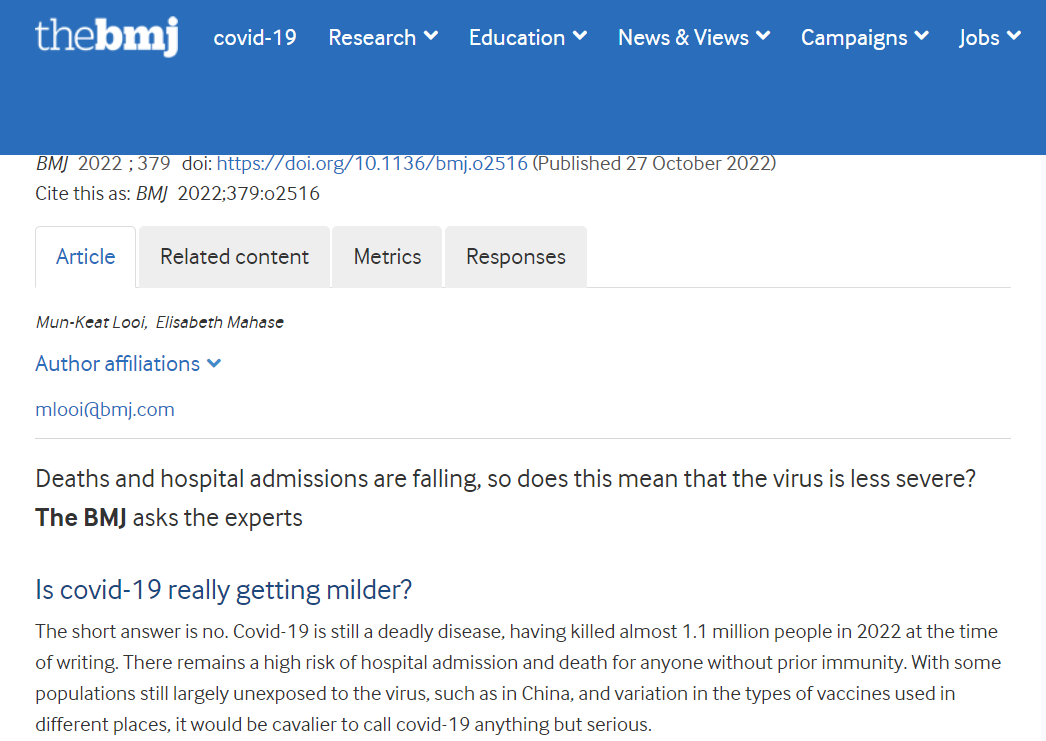This screenshot has height=741, width=1046.
Task: Click the BMJ logo
Action: (x=107, y=37)
